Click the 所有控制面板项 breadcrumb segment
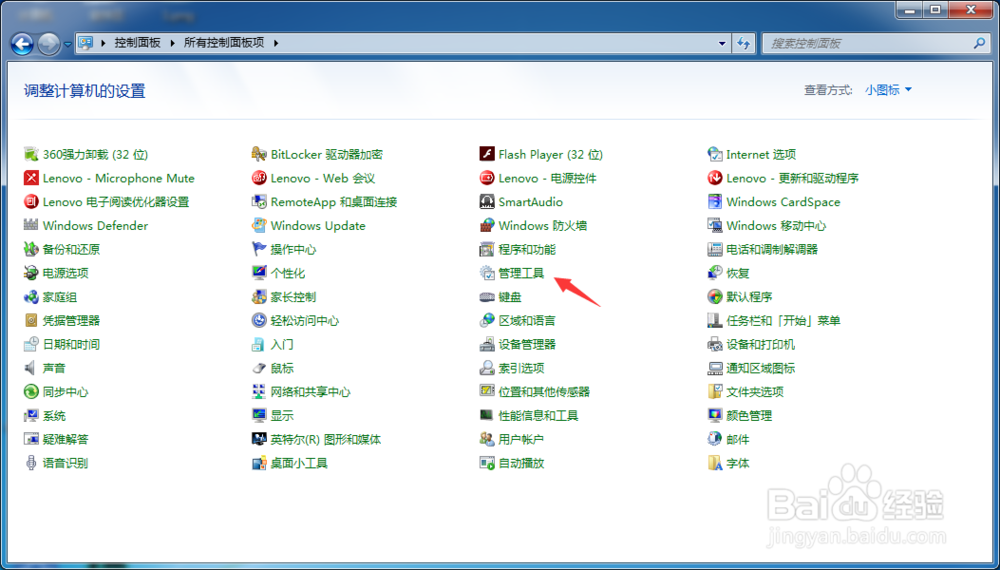The width and height of the screenshot is (1000, 570). point(224,43)
